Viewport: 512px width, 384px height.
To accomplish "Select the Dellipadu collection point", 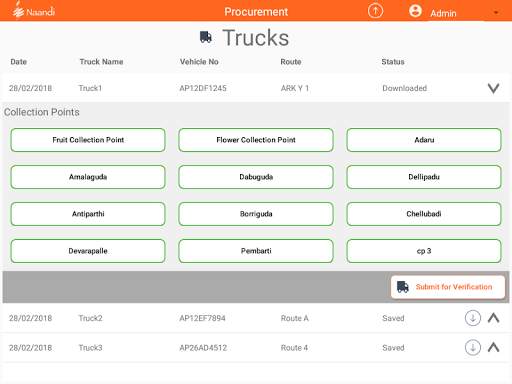I will [424, 177].
